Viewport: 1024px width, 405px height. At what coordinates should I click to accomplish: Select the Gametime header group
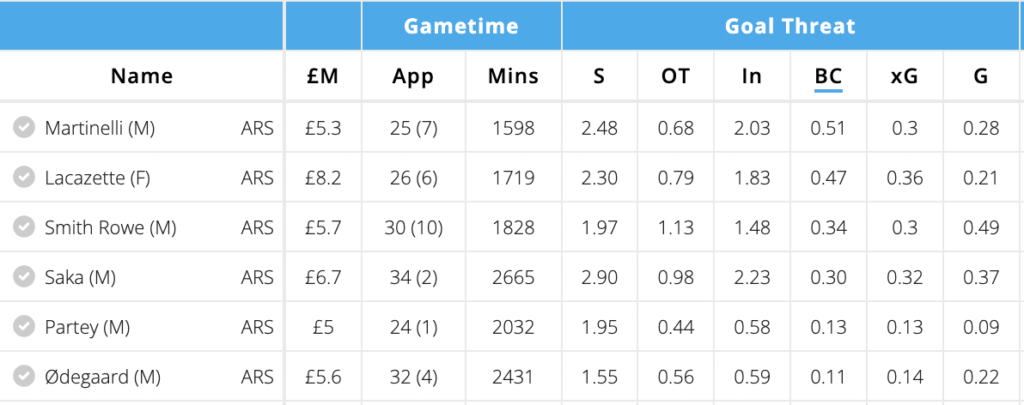(461, 26)
